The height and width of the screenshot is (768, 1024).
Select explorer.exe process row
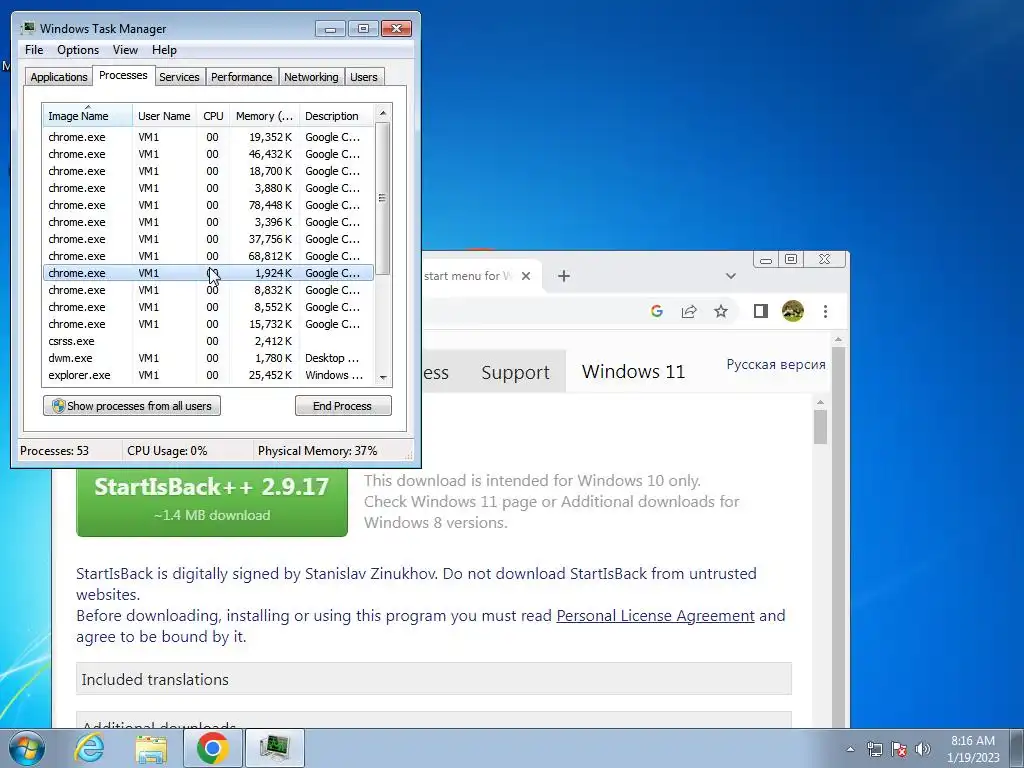(208, 375)
